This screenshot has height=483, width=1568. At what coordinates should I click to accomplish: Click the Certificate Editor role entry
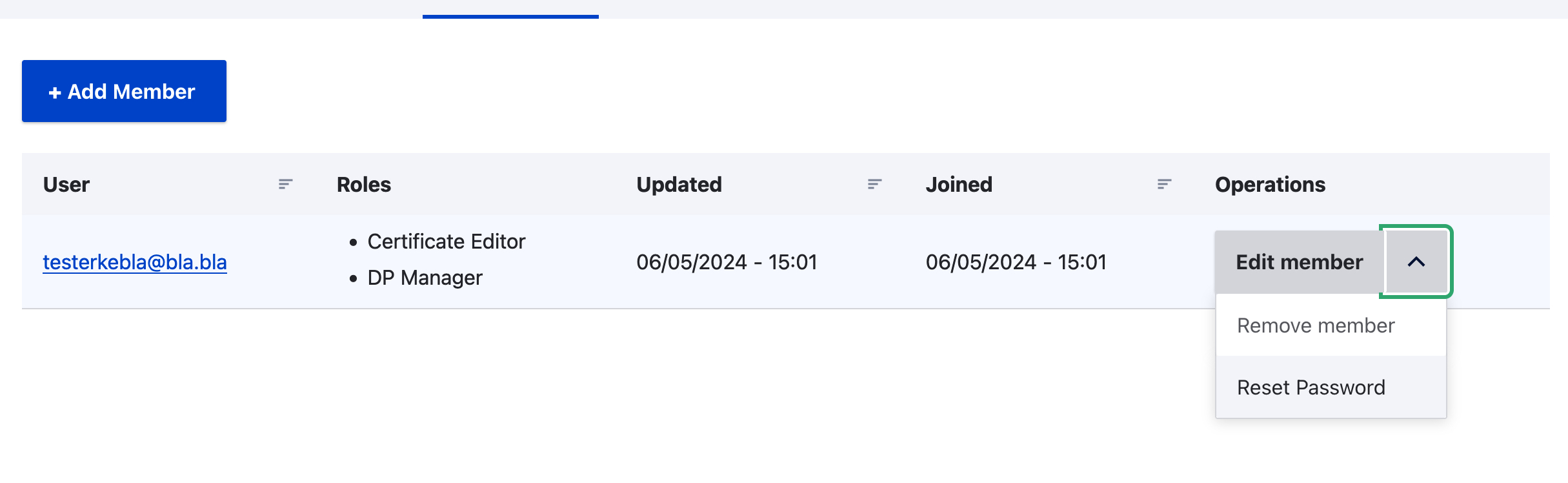[446, 241]
